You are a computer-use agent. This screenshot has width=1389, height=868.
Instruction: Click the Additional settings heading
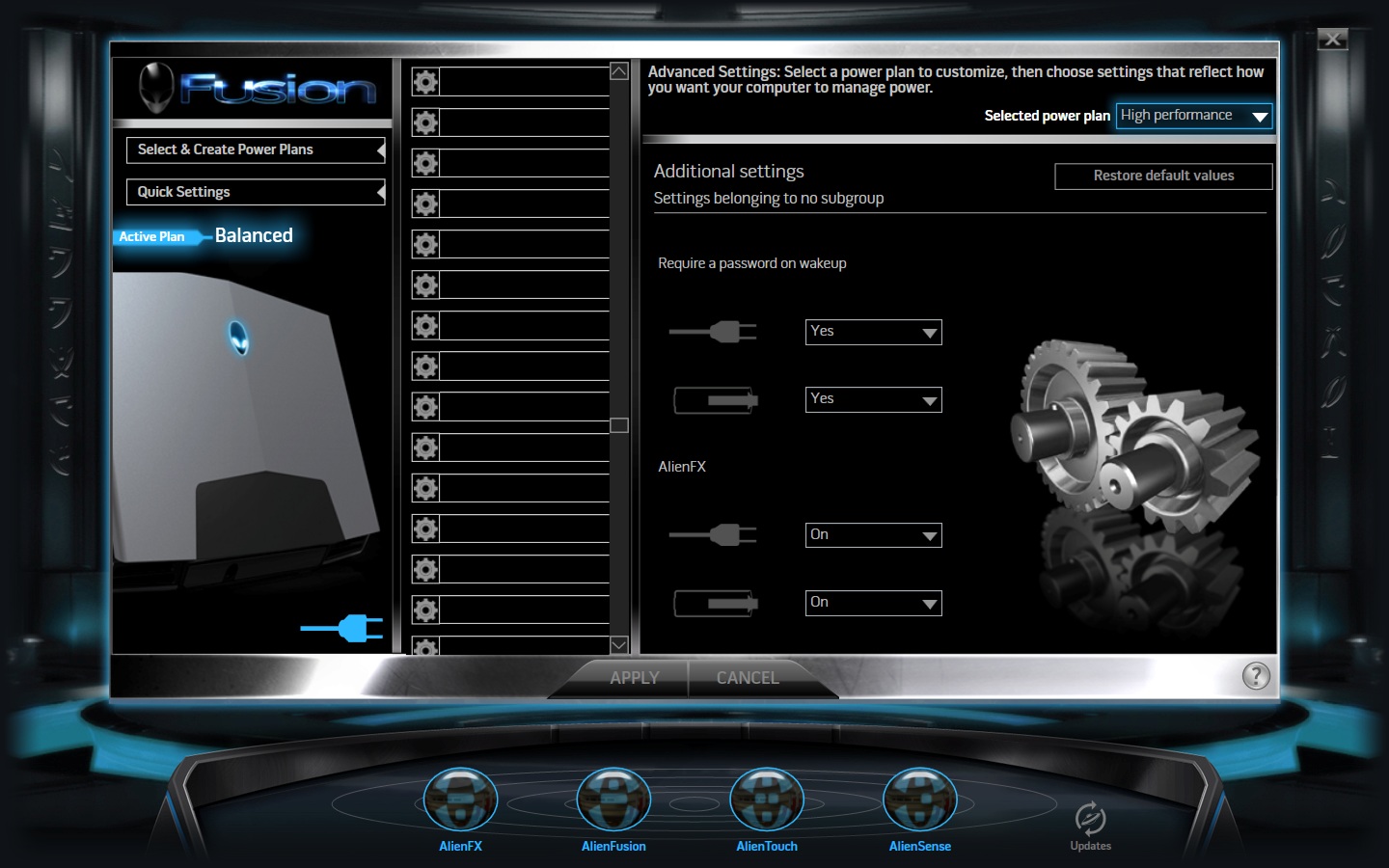point(728,172)
